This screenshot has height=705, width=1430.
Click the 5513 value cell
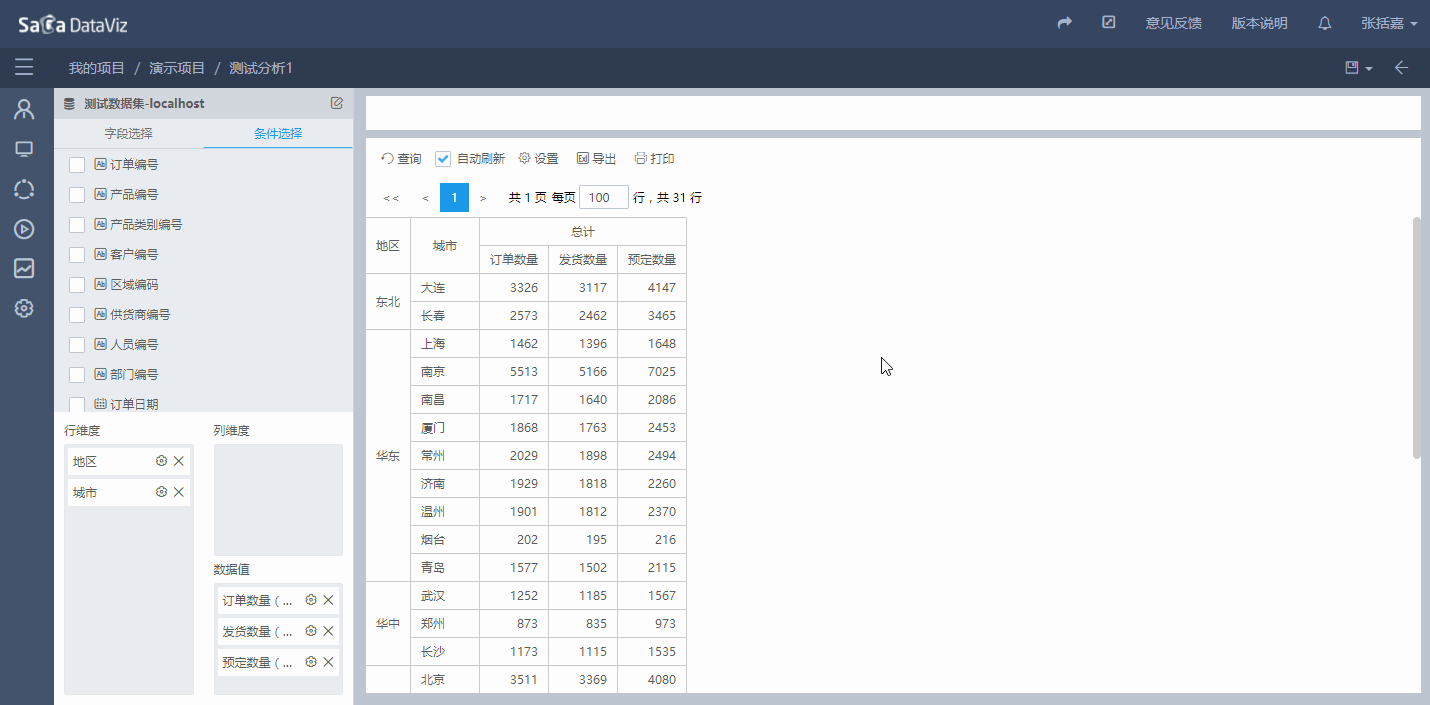(514, 372)
